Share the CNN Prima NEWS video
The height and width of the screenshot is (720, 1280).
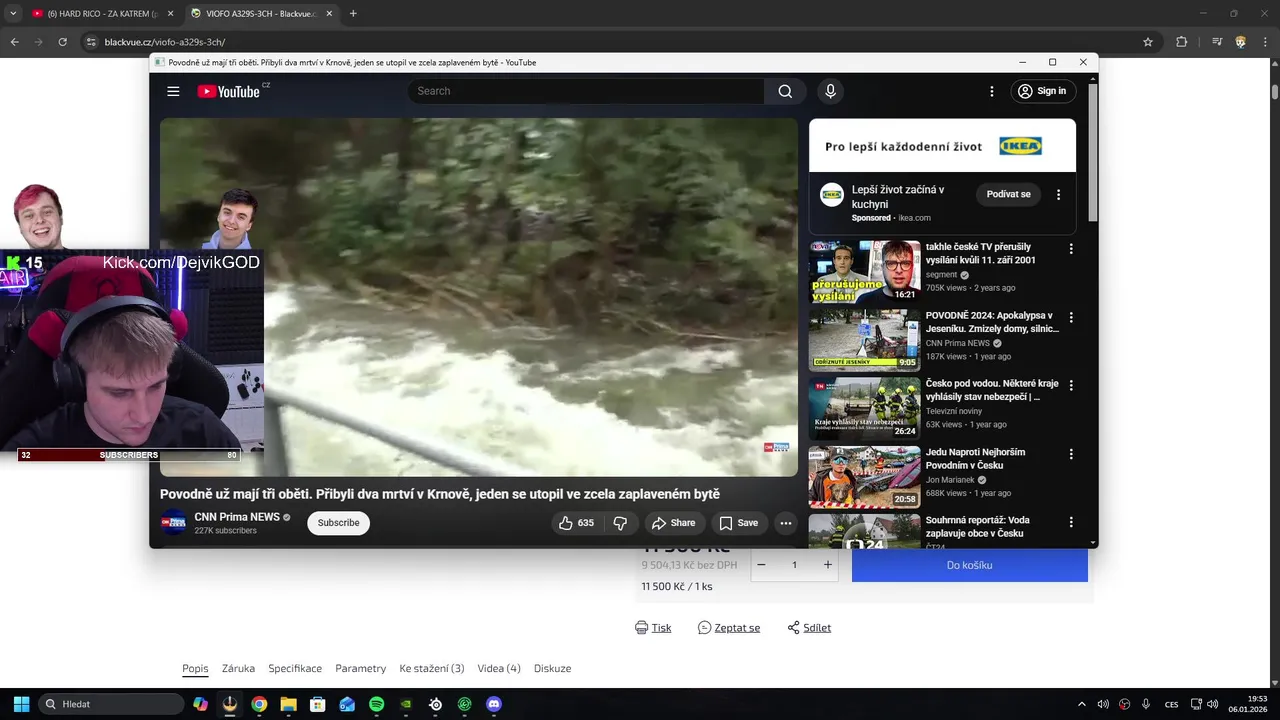pyautogui.click(x=673, y=523)
